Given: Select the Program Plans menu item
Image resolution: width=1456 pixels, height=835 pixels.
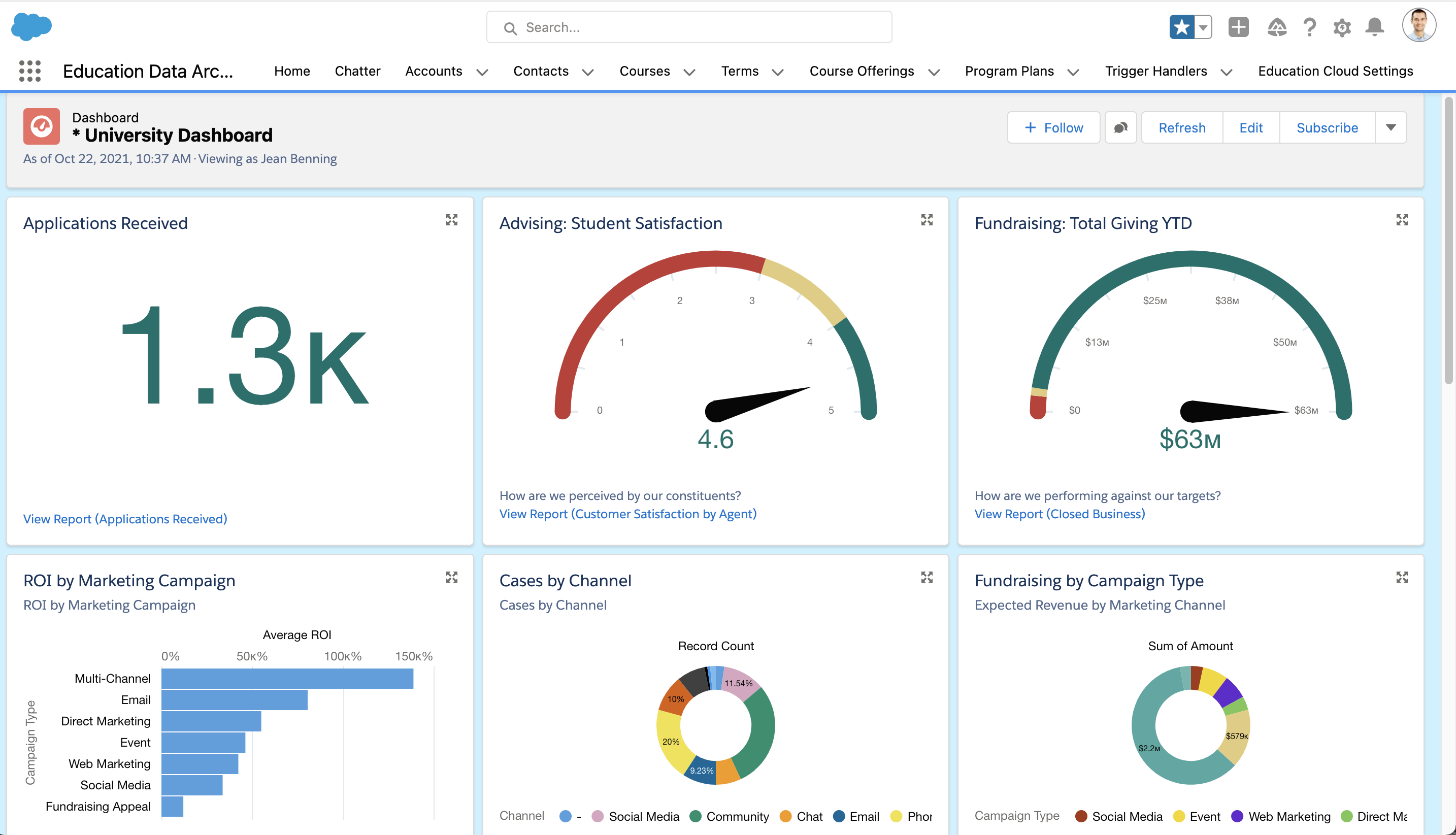Looking at the screenshot, I should point(1009,70).
